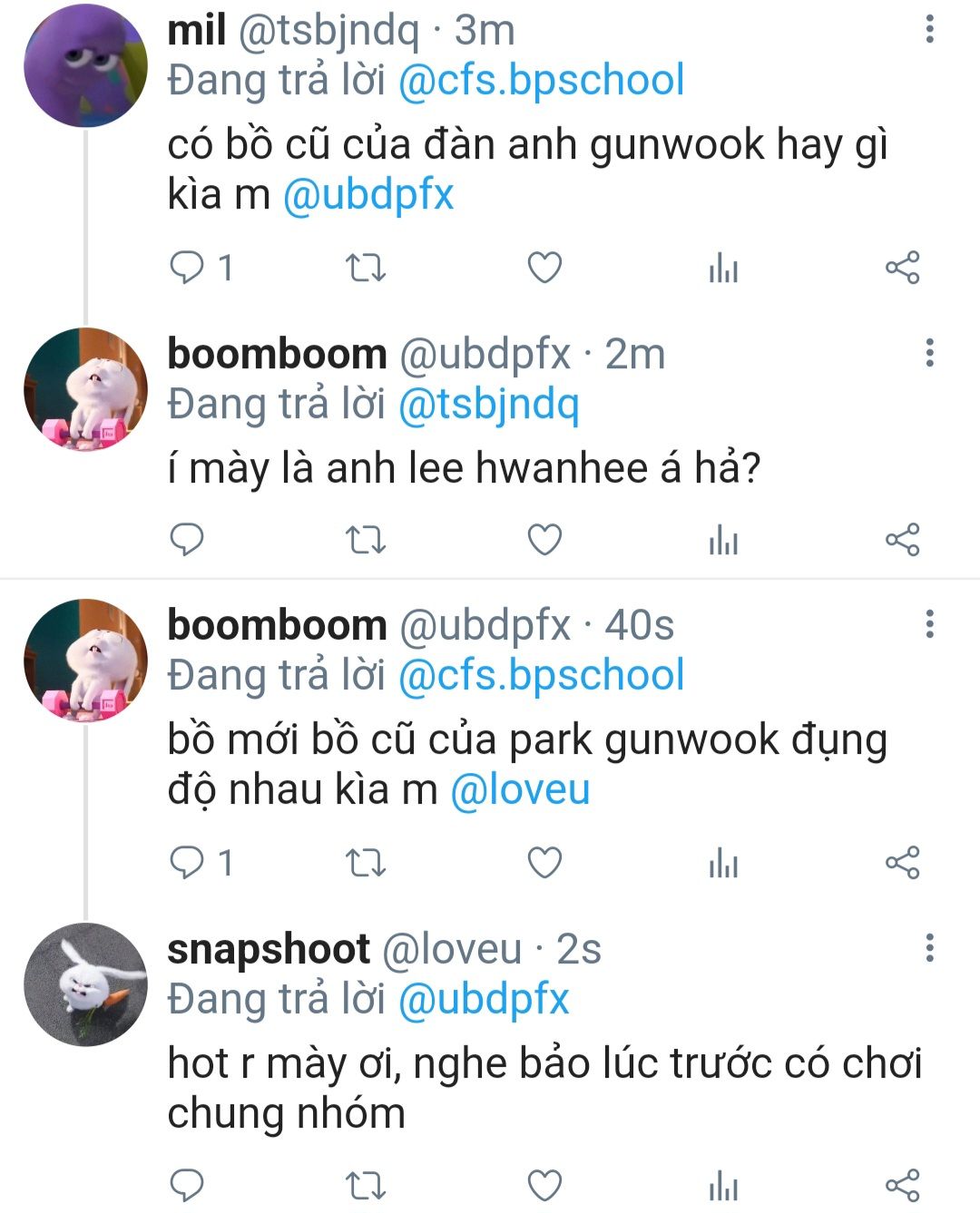Open more options for mil's tweet
980x1213 pixels.
point(929,29)
